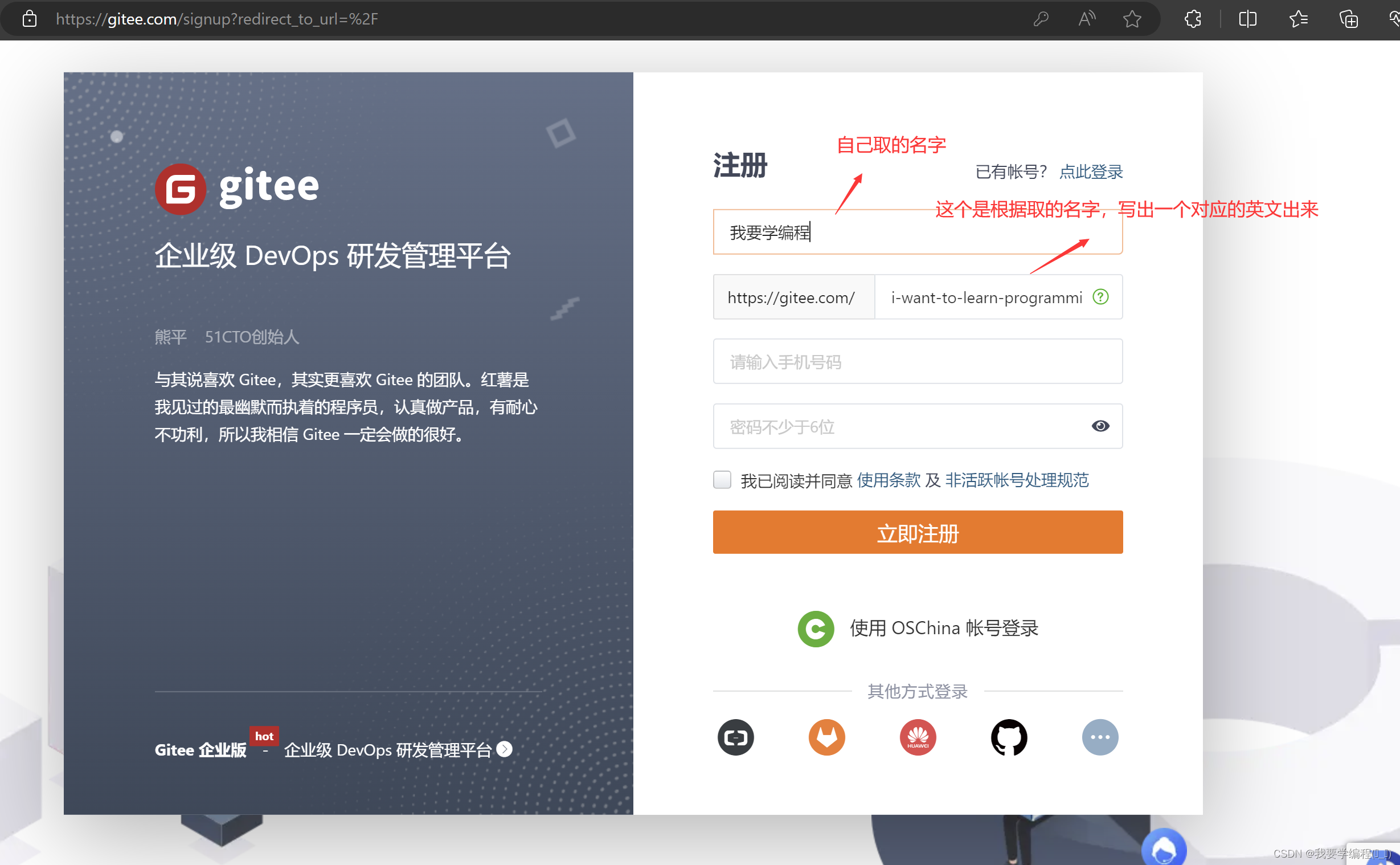Click the Huawei login icon
The image size is (1400, 865).
pos(918,737)
